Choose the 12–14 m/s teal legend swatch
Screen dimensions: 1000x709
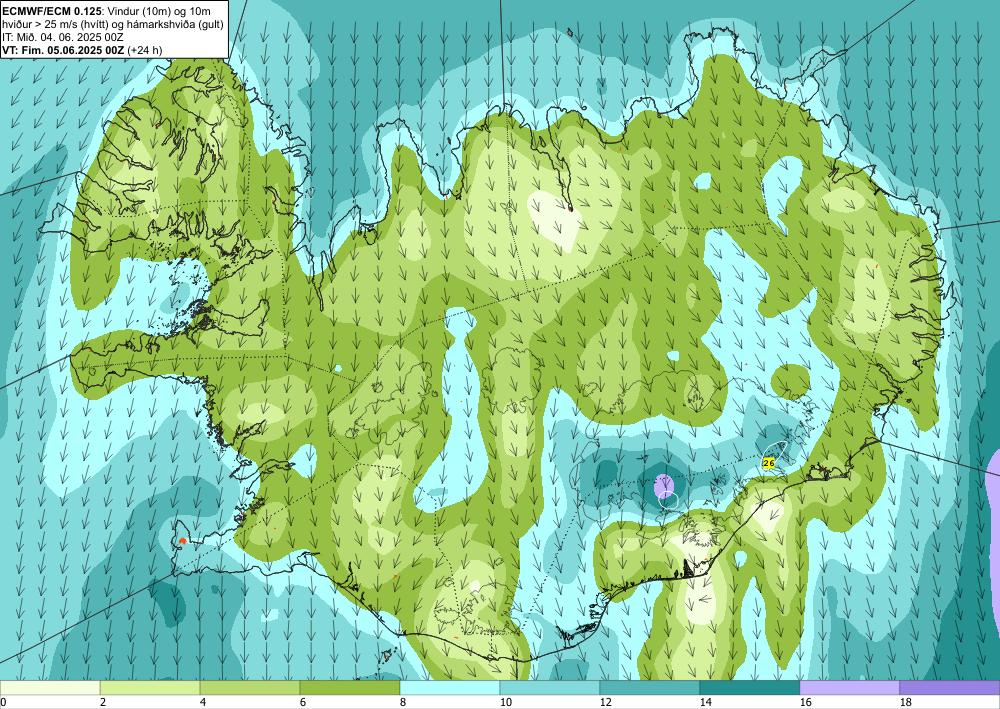pos(650,687)
